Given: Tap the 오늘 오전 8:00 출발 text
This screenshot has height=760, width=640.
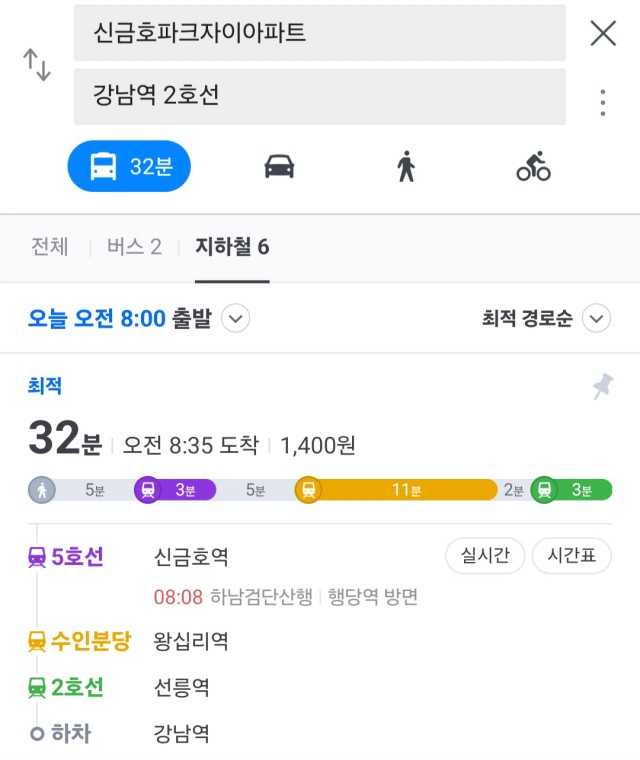Looking at the screenshot, I should click(120, 318).
